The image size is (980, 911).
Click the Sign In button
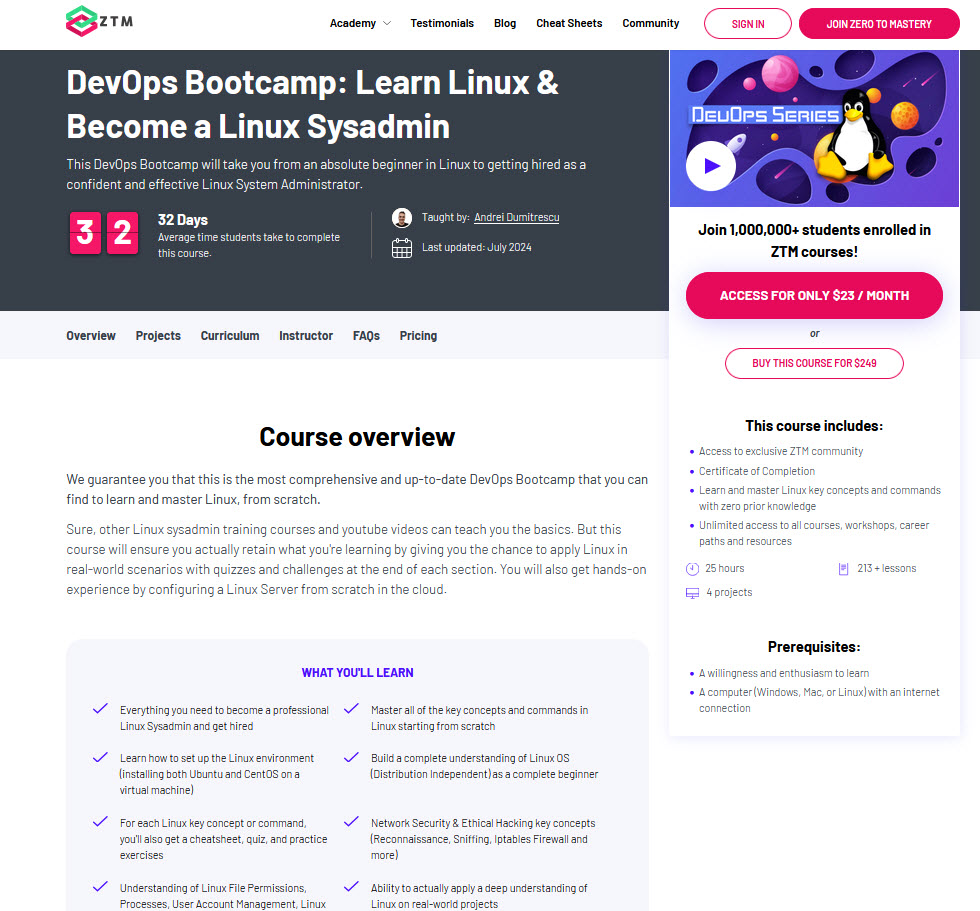click(x=748, y=24)
